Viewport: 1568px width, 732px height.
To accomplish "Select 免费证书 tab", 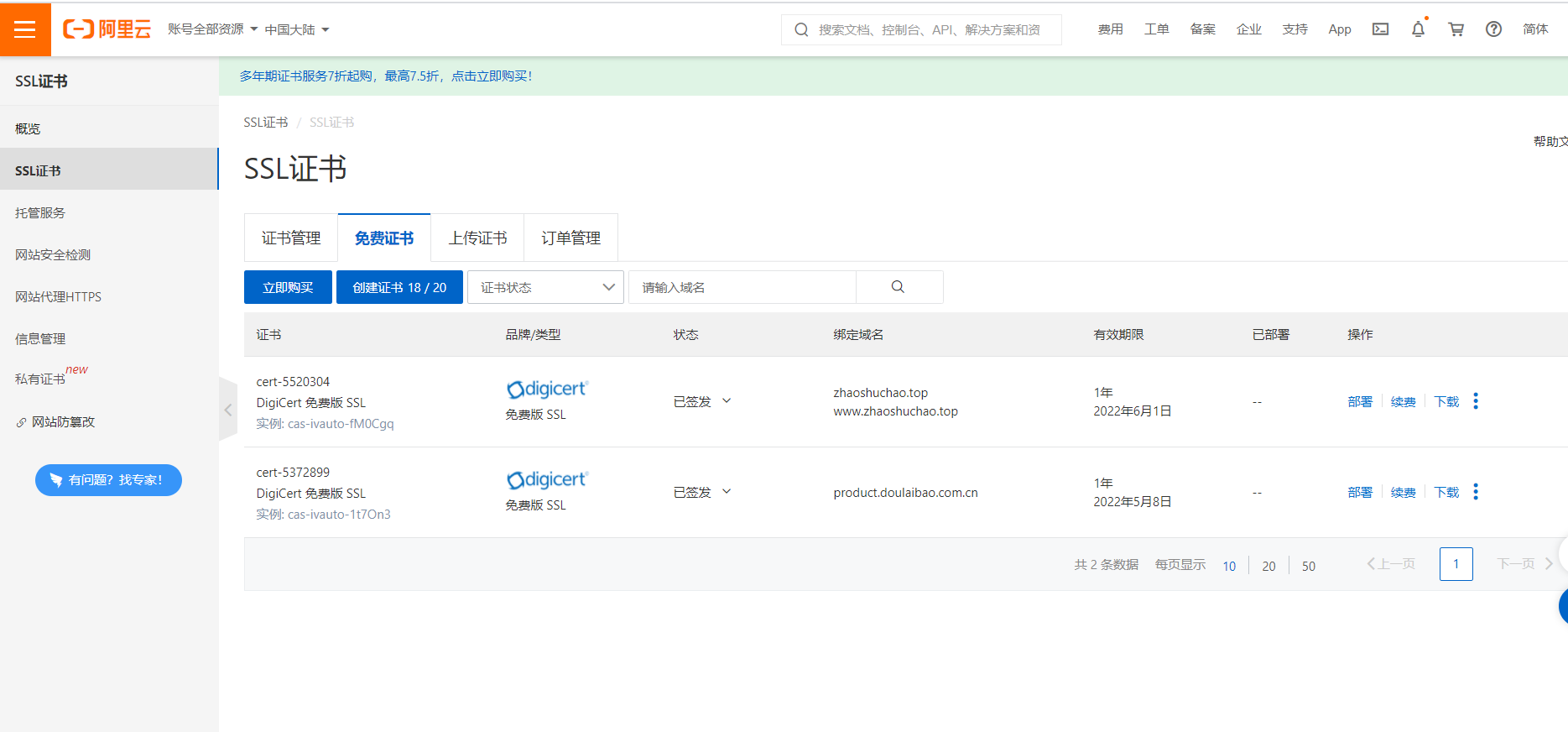I will (384, 238).
